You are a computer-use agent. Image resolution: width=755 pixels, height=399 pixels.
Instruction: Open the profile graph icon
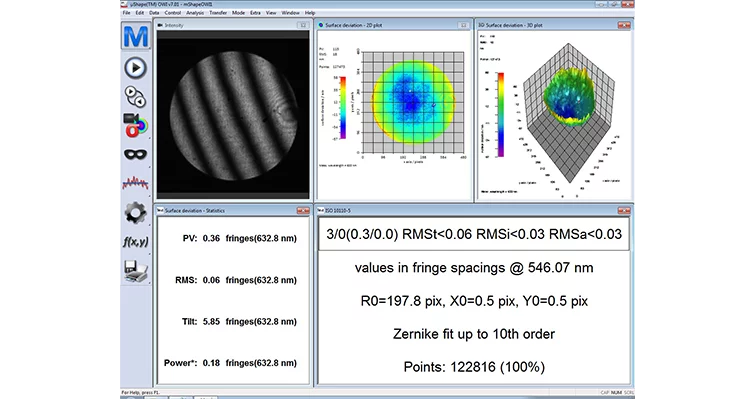[x=135, y=183]
